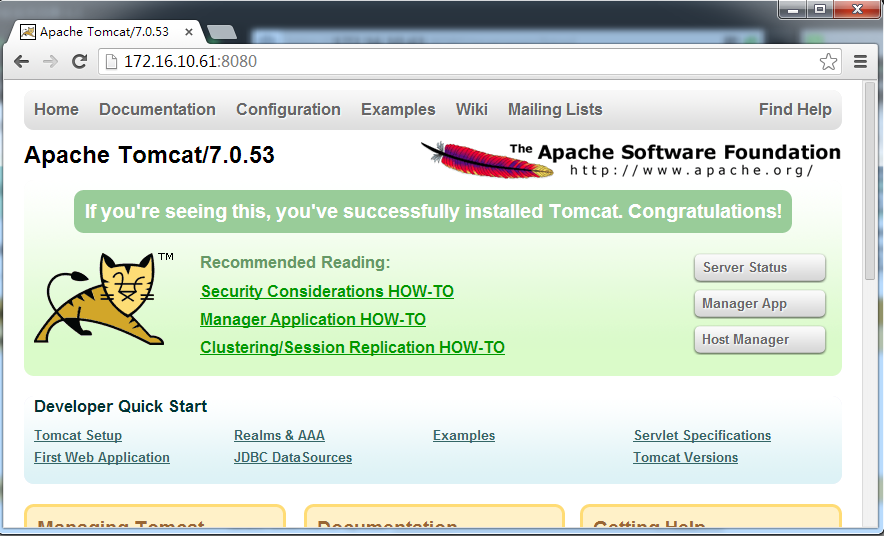The width and height of the screenshot is (884, 536).
Task: Click the Apache Tomcat/7.0.53 heading text
Action: 149,155
